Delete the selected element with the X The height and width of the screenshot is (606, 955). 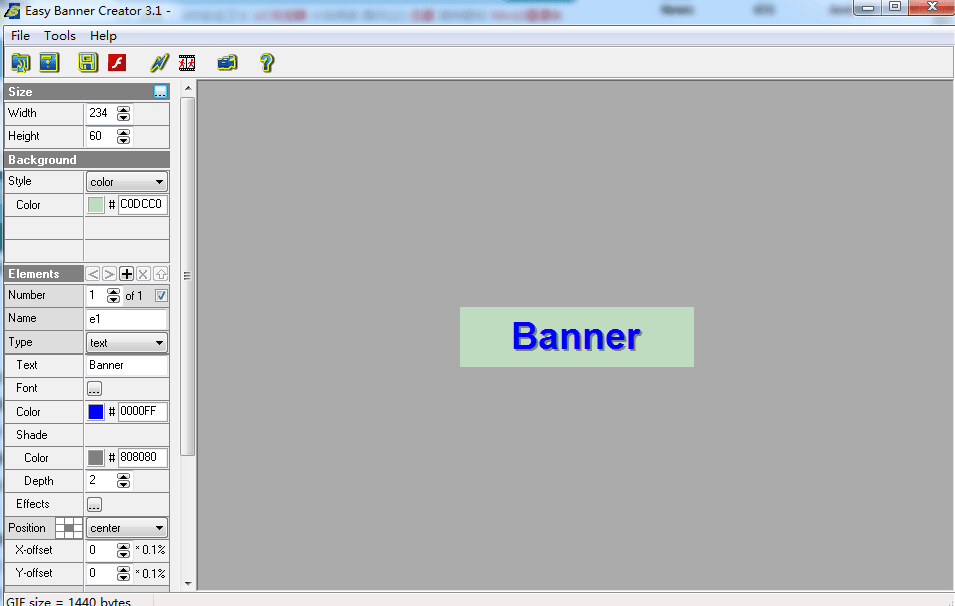(144, 273)
